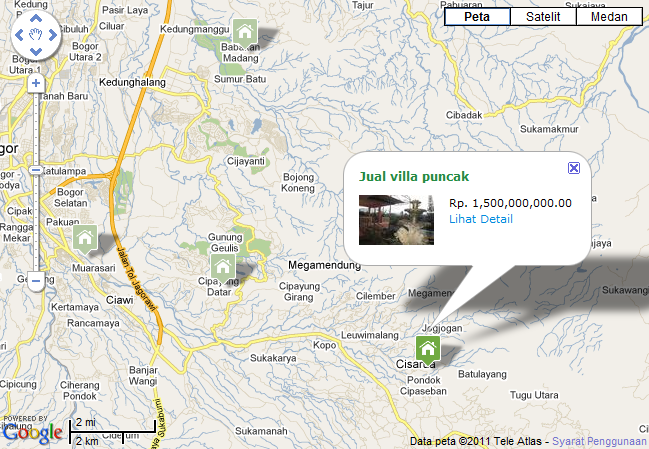This screenshot has height=449, width=649.
Task: Click the zoom slider handle
Action: (36, 170)
